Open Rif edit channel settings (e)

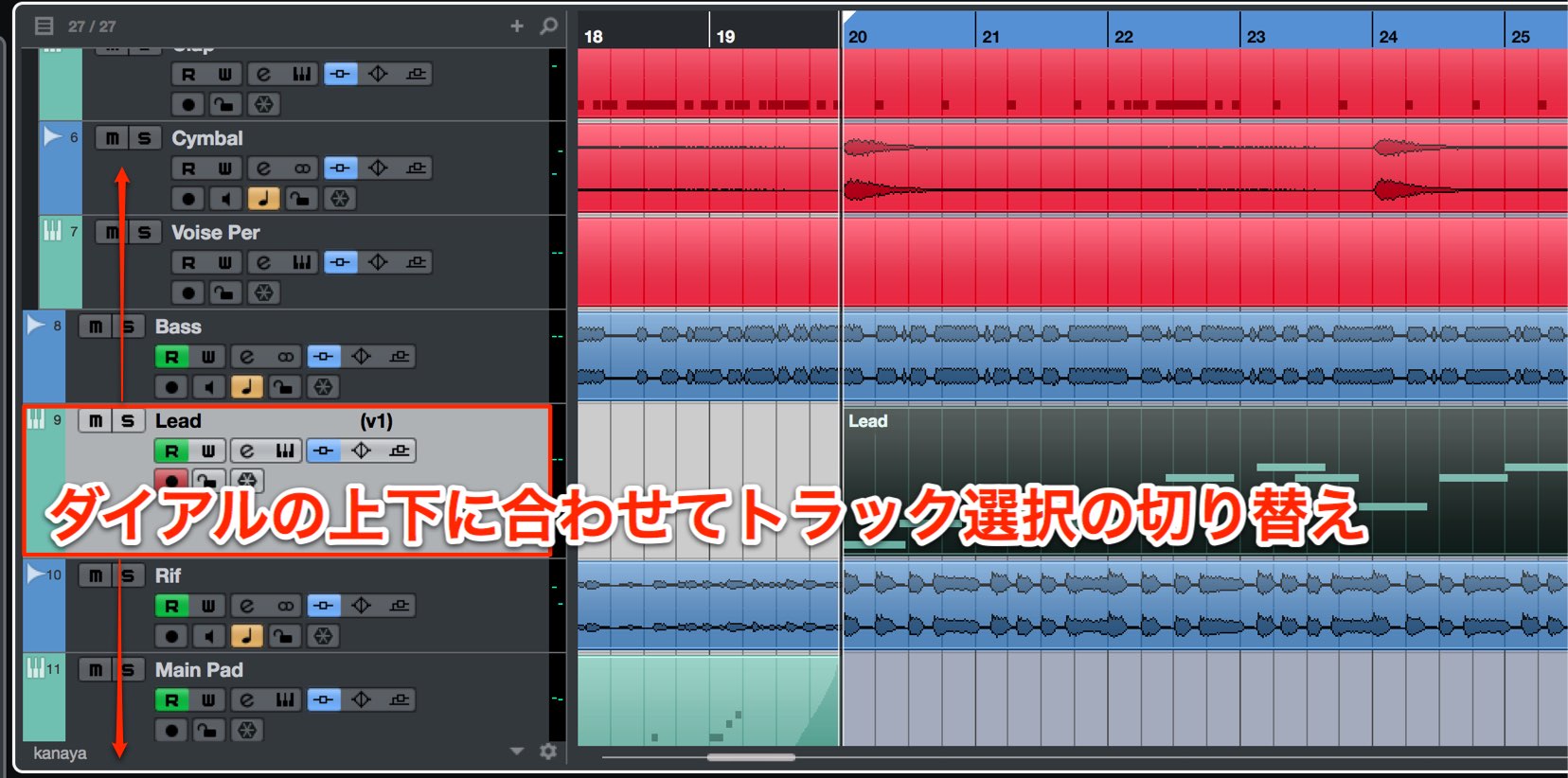(247, 606)
